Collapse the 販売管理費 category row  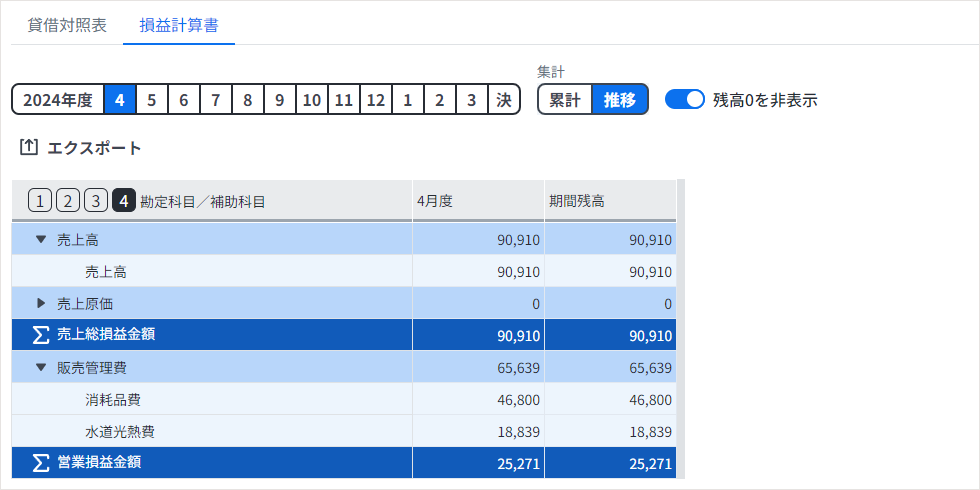click(x=41, y=367)
